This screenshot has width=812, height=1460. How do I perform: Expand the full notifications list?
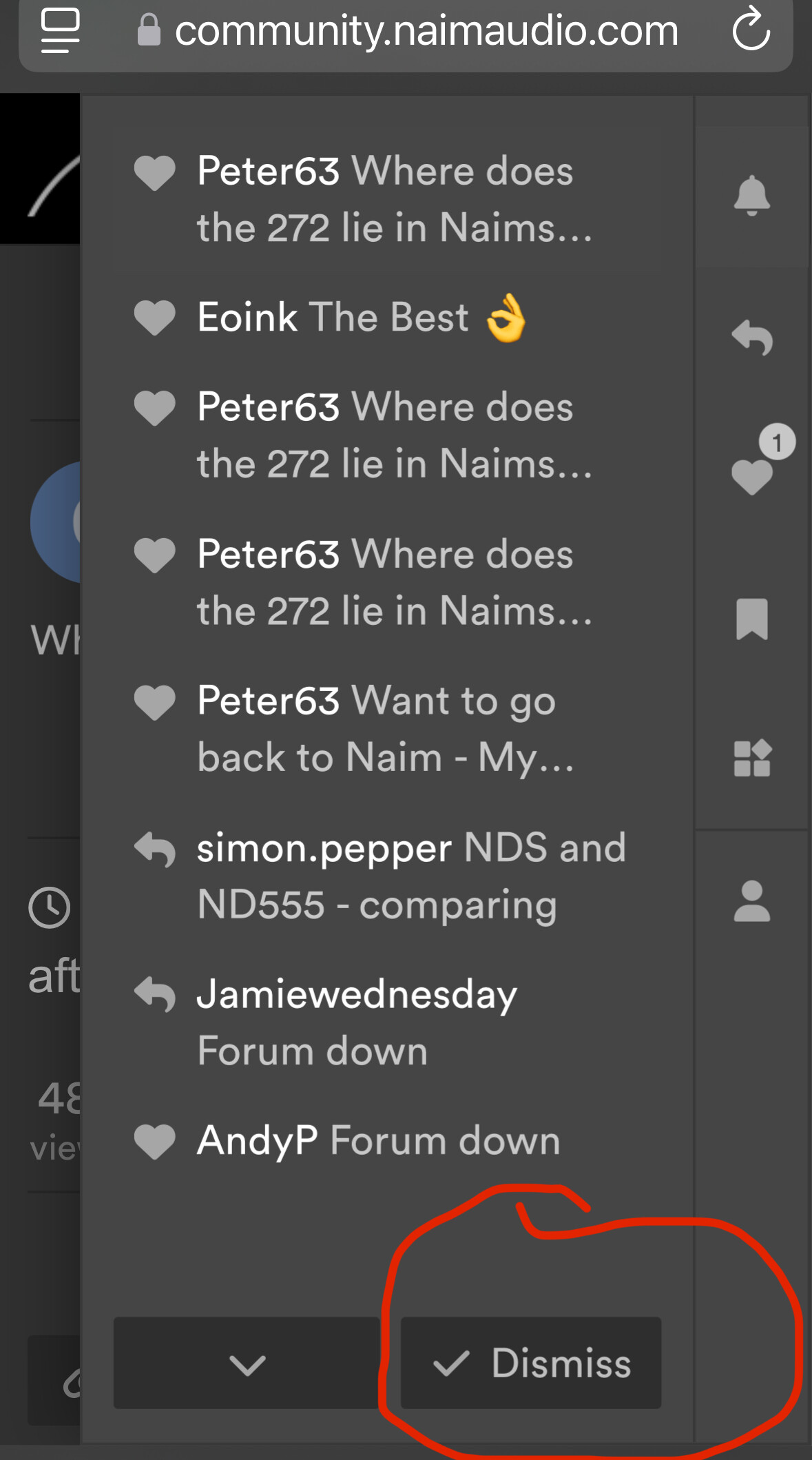click(x=247, y=1363)
